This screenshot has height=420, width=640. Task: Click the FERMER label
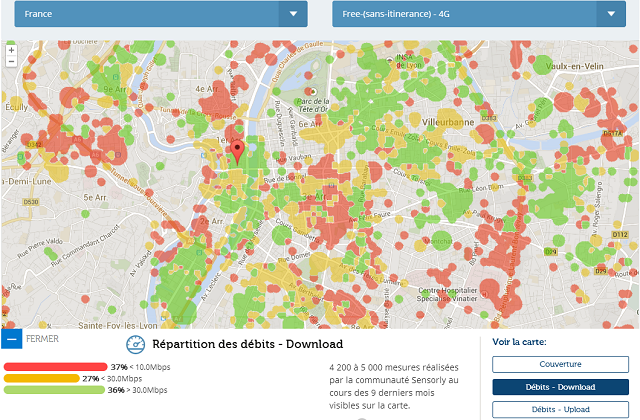[x=42, y=339]
